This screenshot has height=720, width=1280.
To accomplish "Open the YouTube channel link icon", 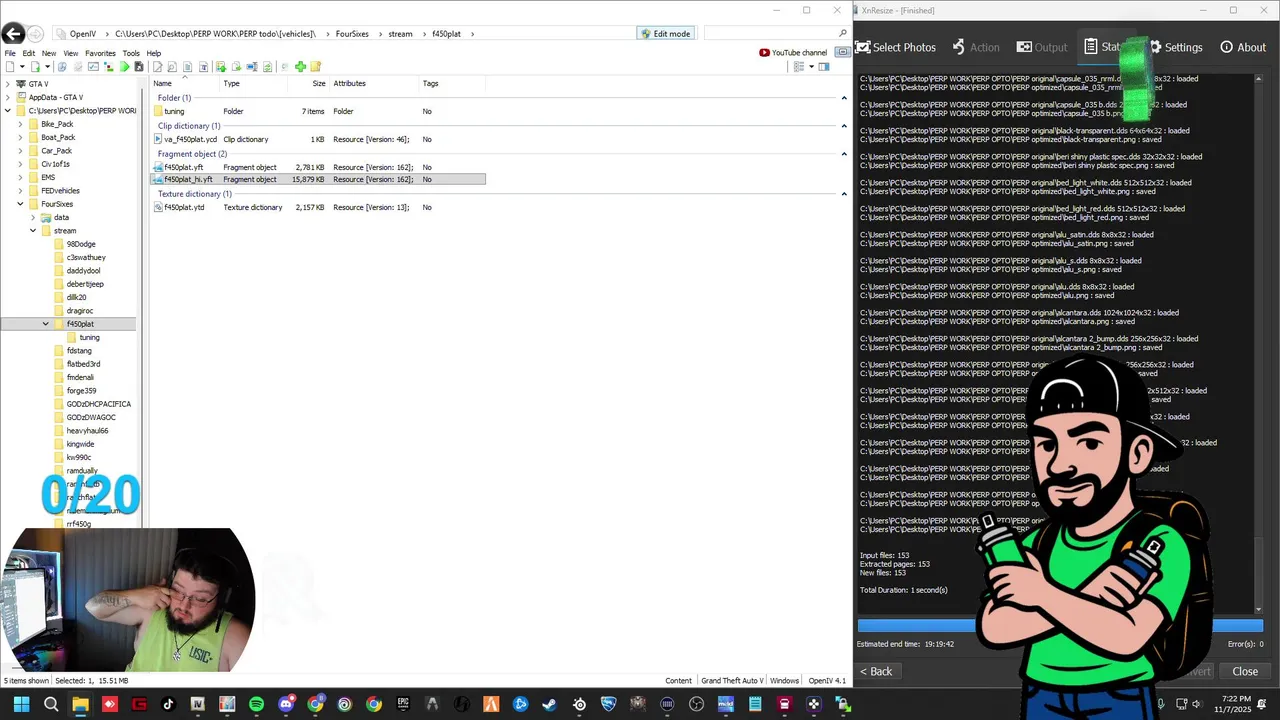I will 764,53.
